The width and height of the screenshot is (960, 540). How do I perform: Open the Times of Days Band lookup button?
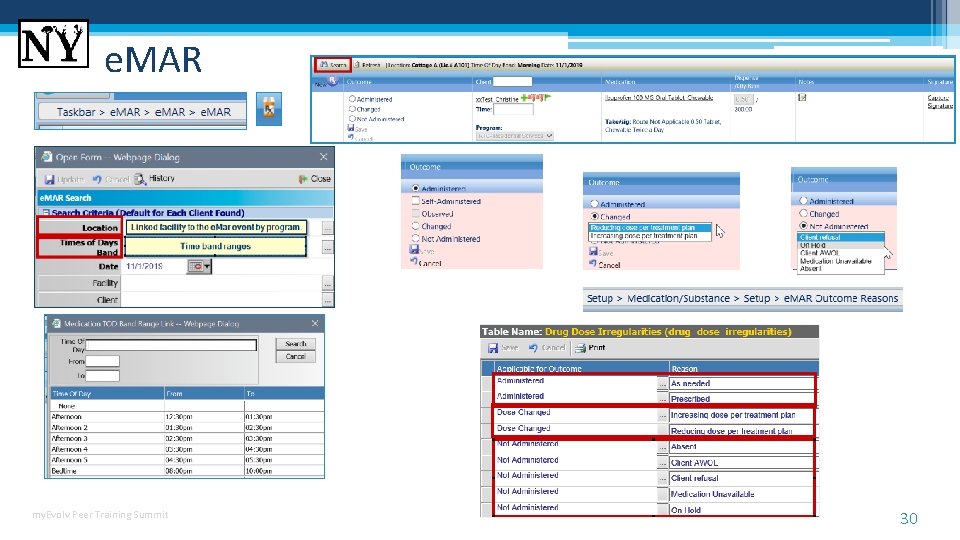click(328, 247)
